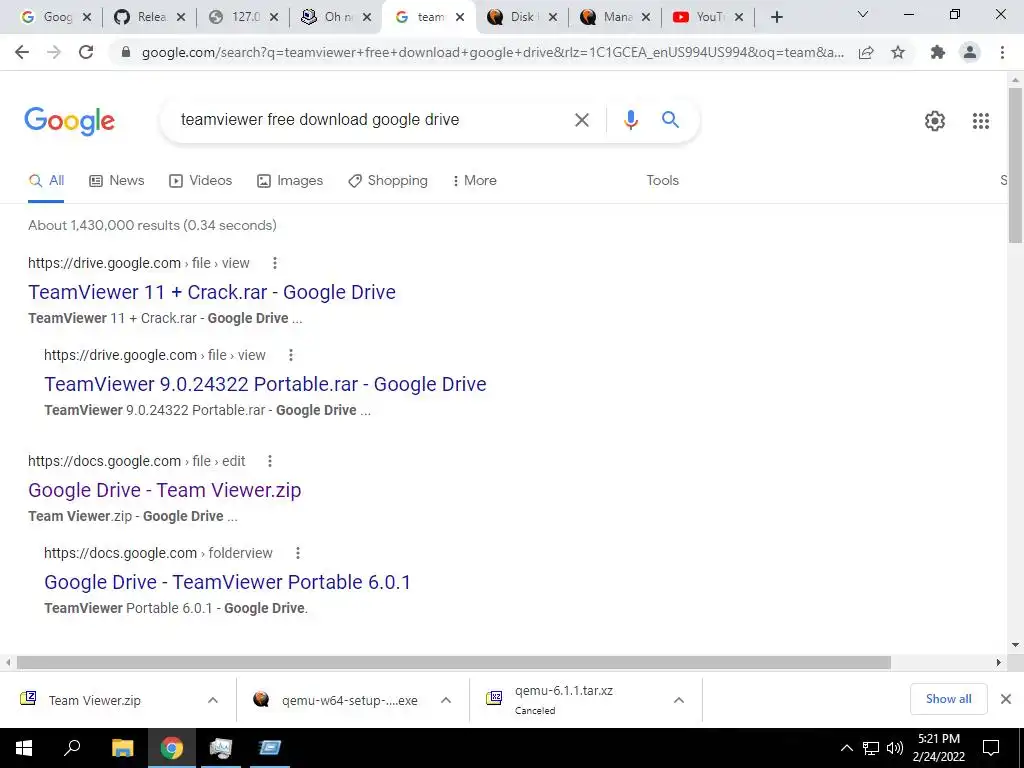Expand Team Viewer.zip download options
1024x768 pixels.
tap(213, 700)
